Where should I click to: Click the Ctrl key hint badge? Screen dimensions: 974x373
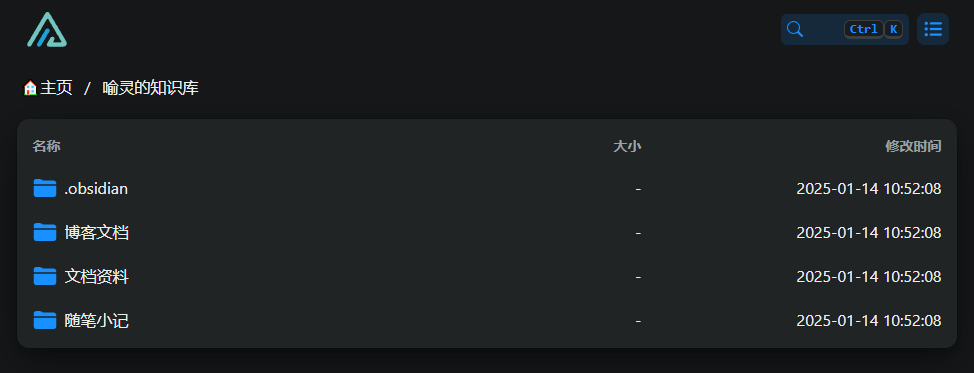click(x=863, y=29)
